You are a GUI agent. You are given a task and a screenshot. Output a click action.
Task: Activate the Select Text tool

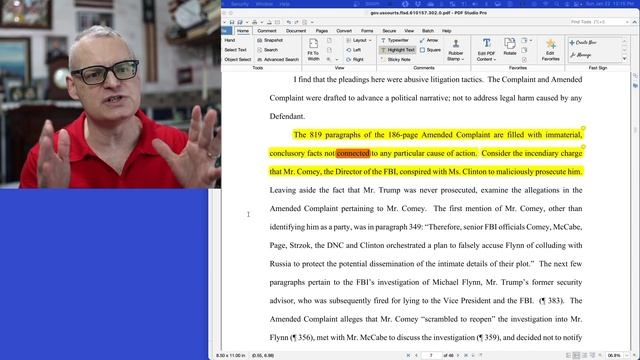coord(236,50)
